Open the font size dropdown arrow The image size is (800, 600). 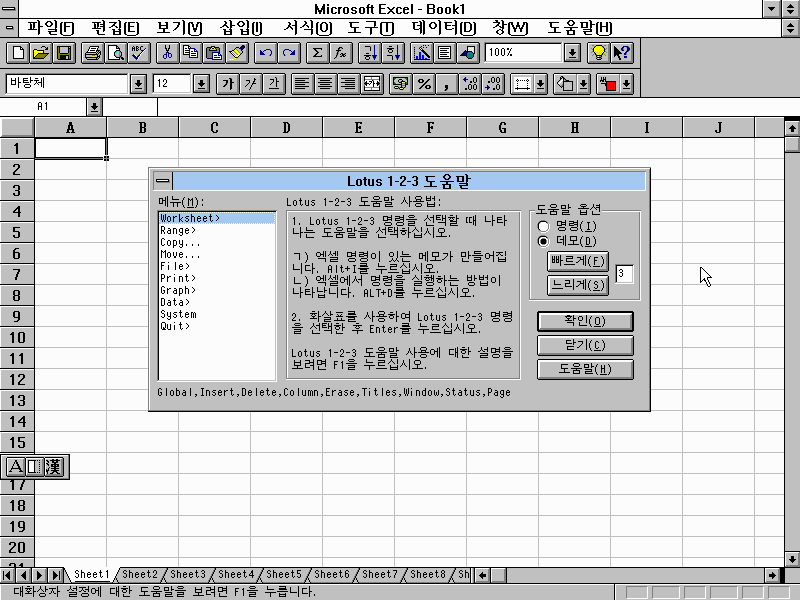click(x=202, y=84)
